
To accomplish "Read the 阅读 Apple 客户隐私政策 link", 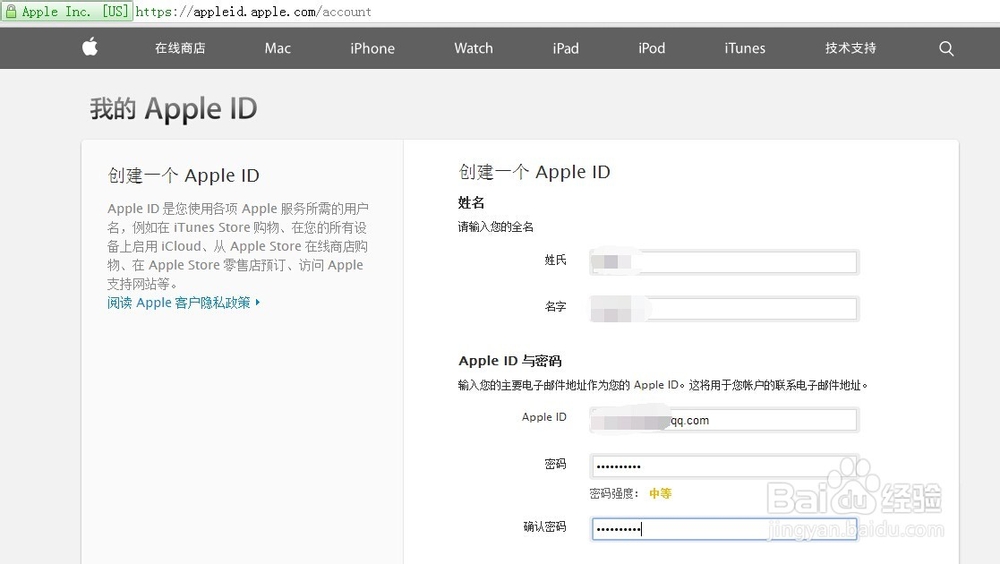I will [184, 302].
